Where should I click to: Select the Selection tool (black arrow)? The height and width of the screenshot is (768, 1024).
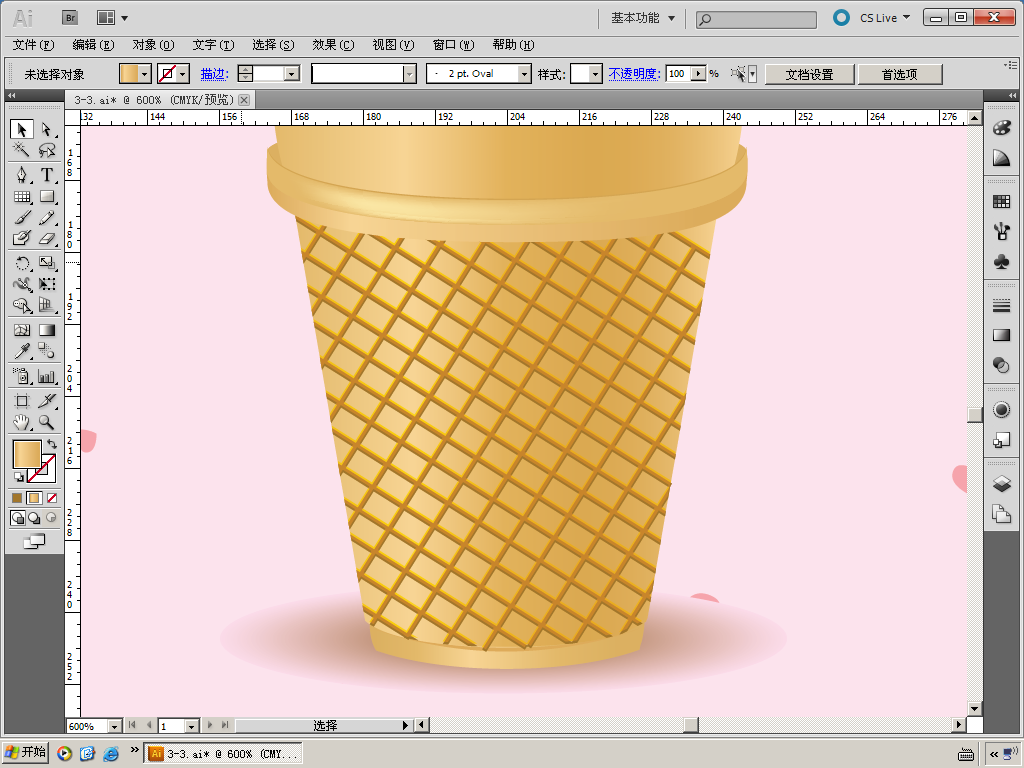click(x=22, y=129)
